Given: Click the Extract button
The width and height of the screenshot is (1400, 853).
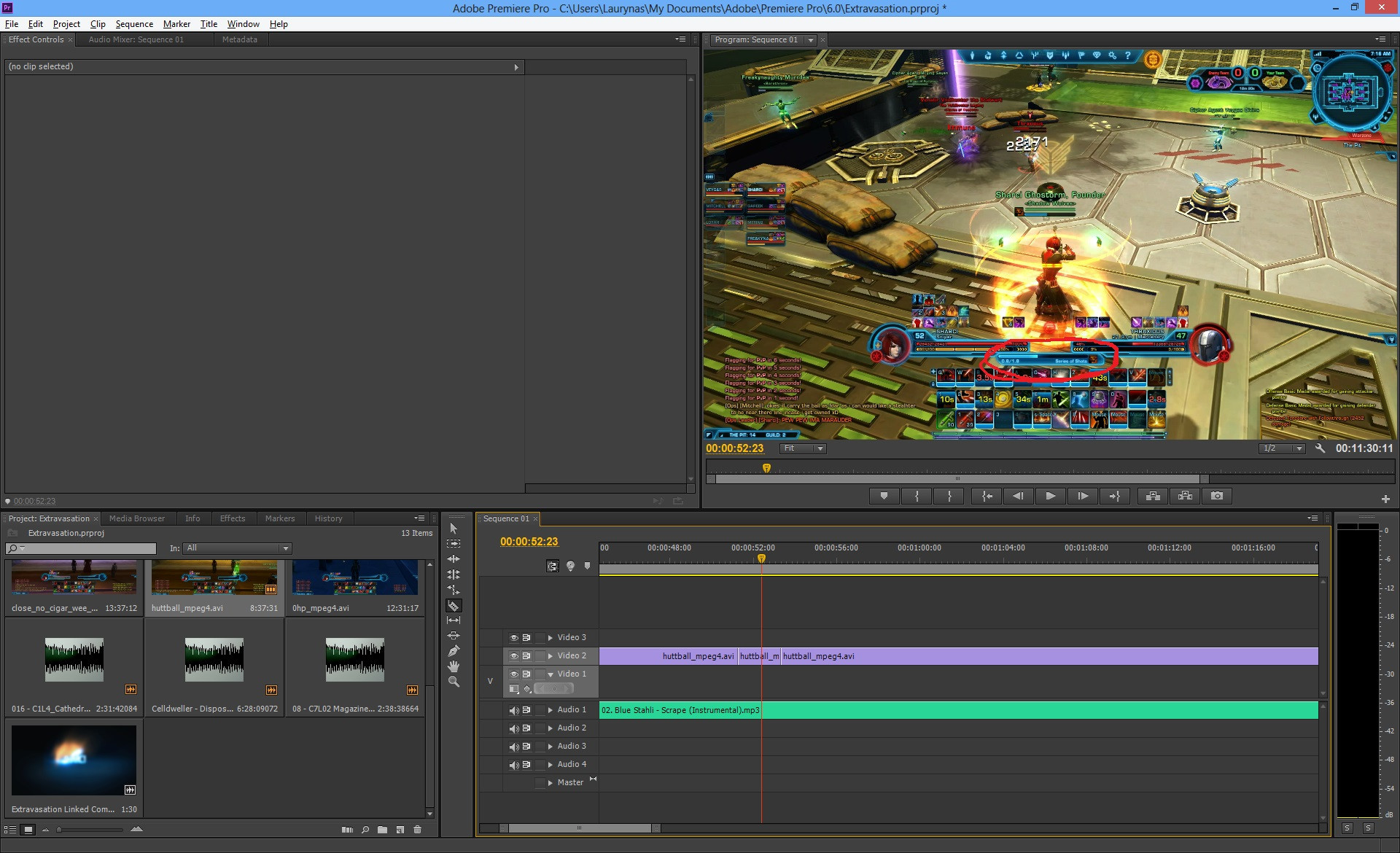Looking at the screenshot, I should coord(1185,496).
